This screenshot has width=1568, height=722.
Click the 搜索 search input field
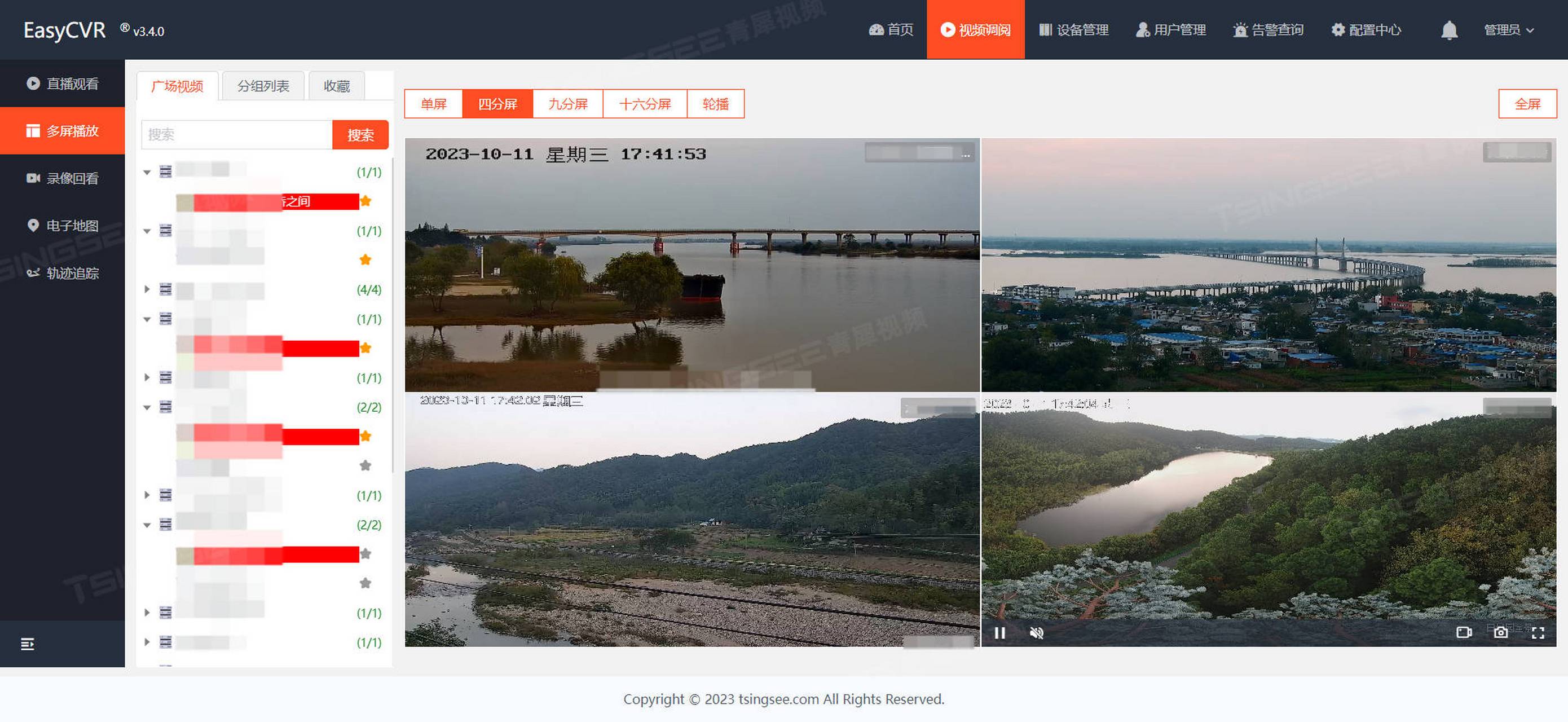(236, 135)
